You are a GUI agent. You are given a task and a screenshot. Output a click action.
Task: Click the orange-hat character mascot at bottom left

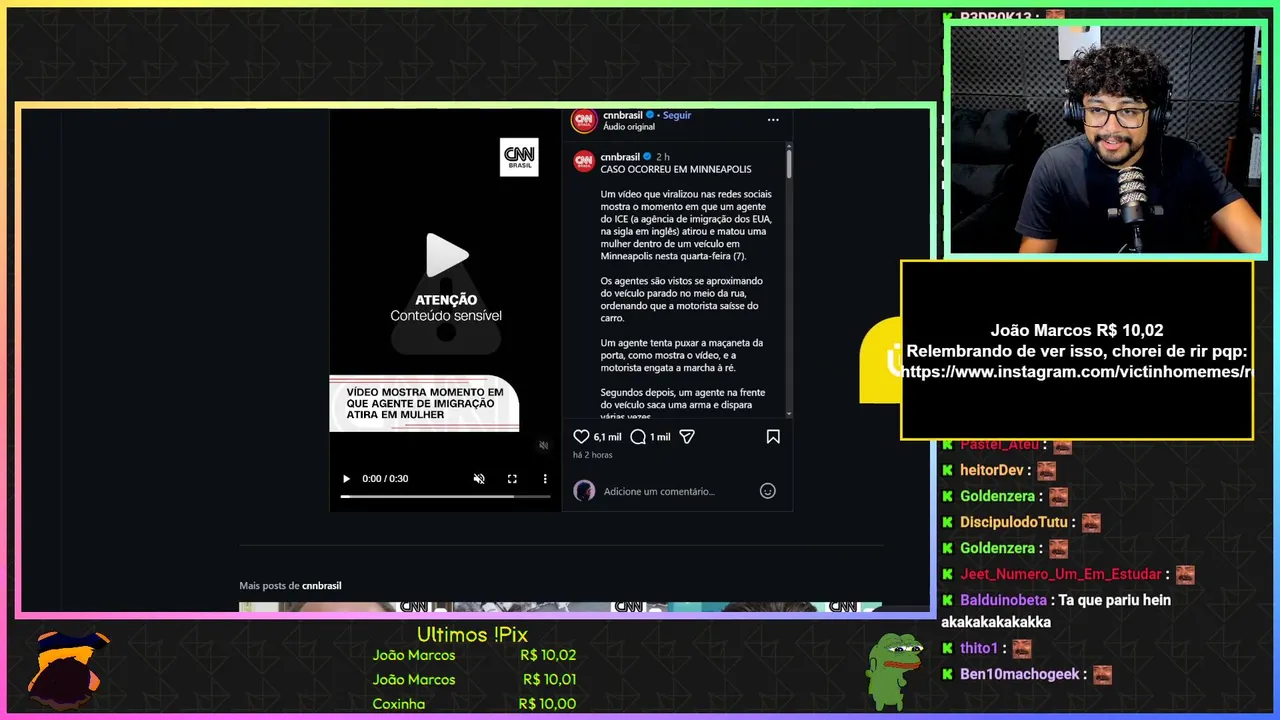(66, 669)
